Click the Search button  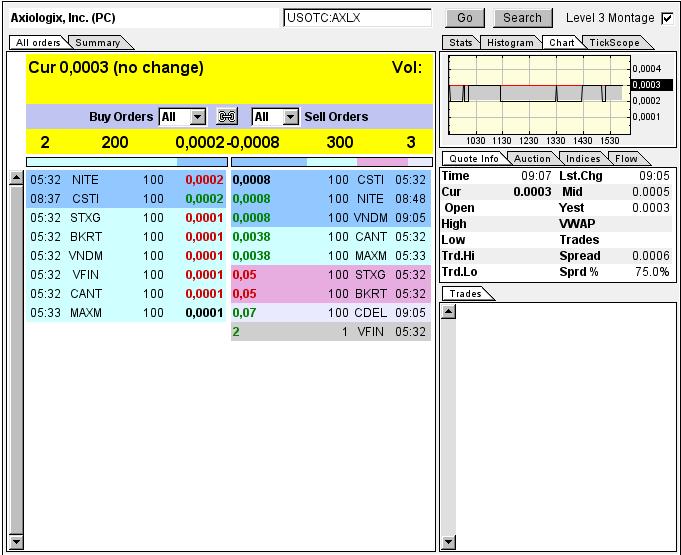pyautogui.click(x=522, y=18)
